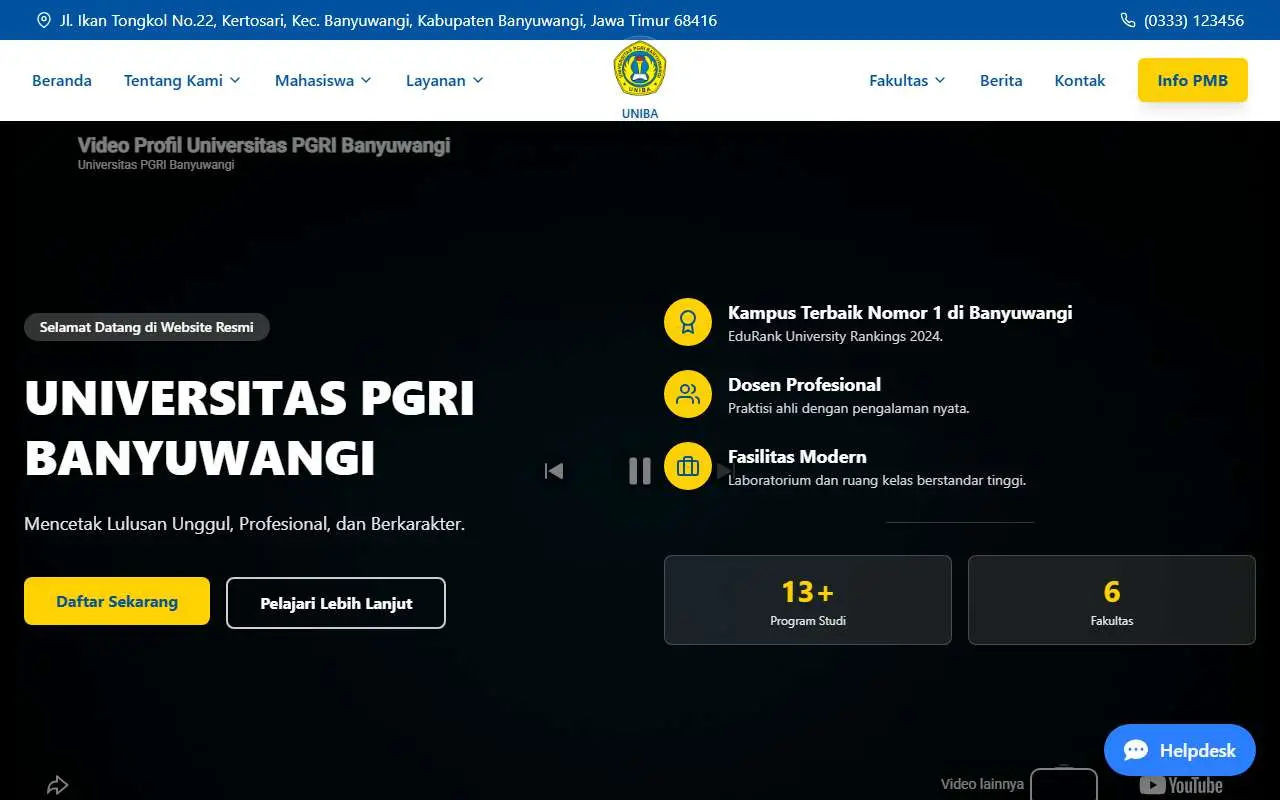1280x800 pixels.
Task: Click the Mencetak Lulusan Unggul tagline
Action: [245, 523]
